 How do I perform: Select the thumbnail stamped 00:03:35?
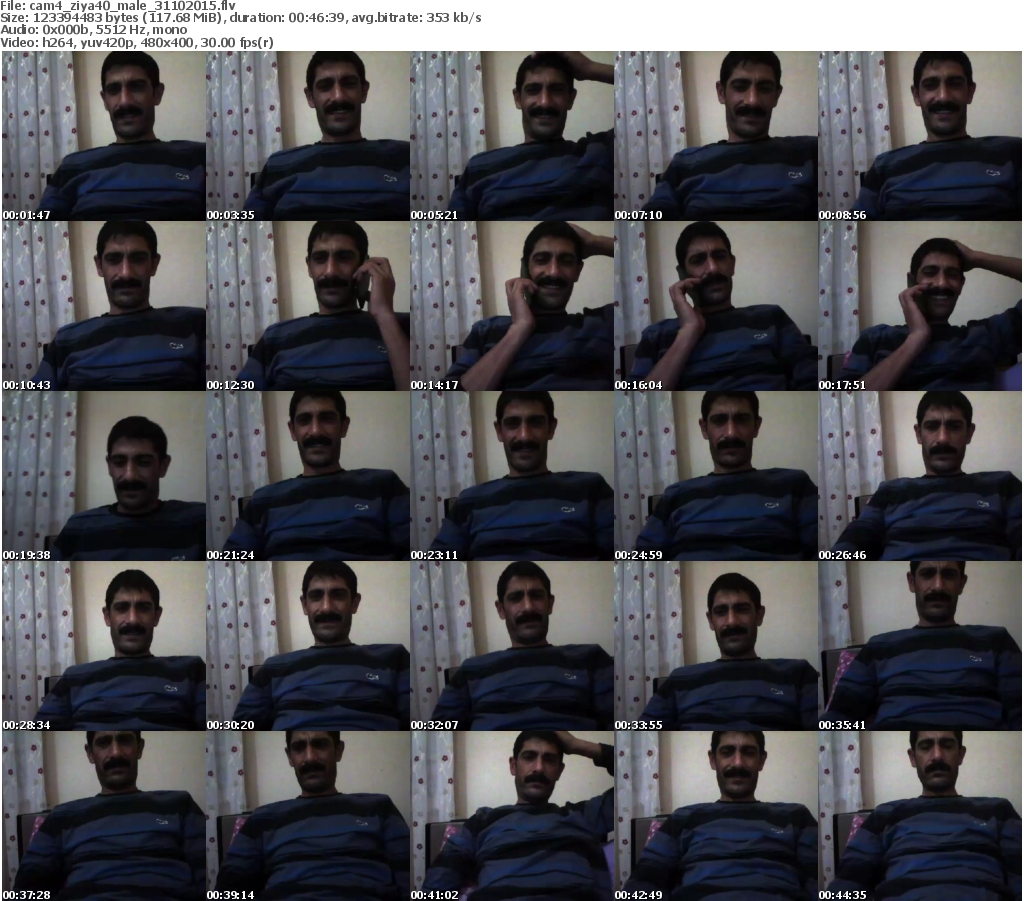(x=308, y=136)
